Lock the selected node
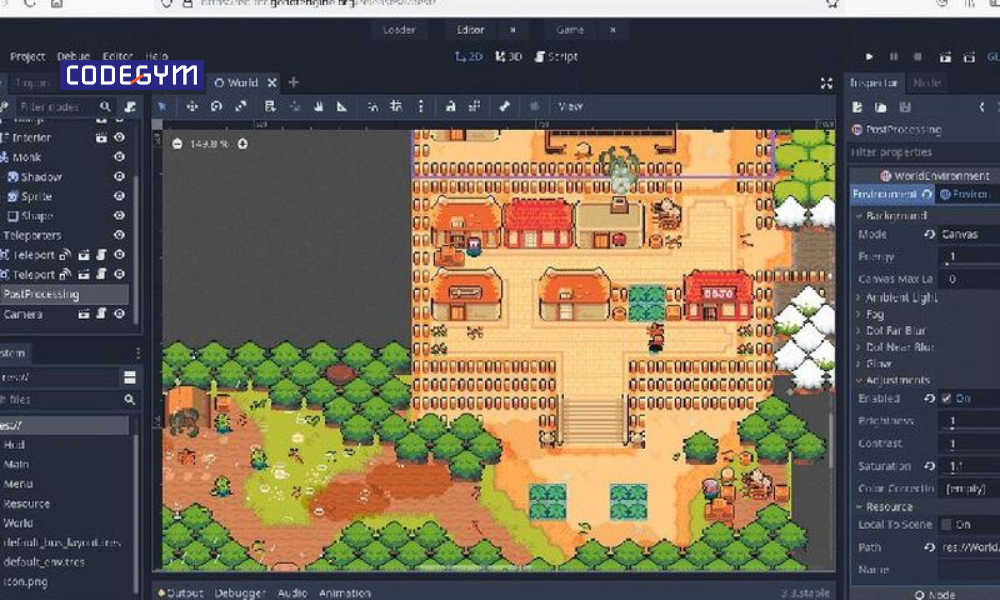1000x600 pixels. coord(449,105)
